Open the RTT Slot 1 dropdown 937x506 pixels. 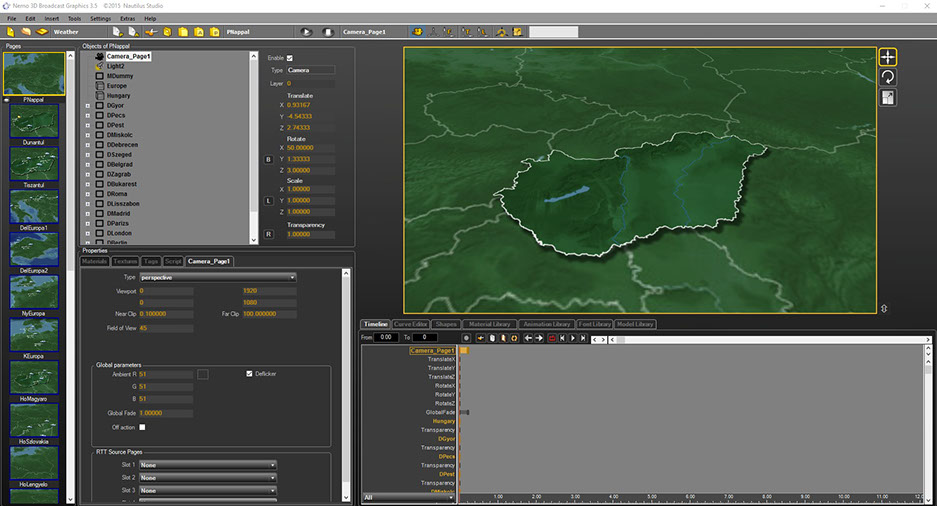208,465
